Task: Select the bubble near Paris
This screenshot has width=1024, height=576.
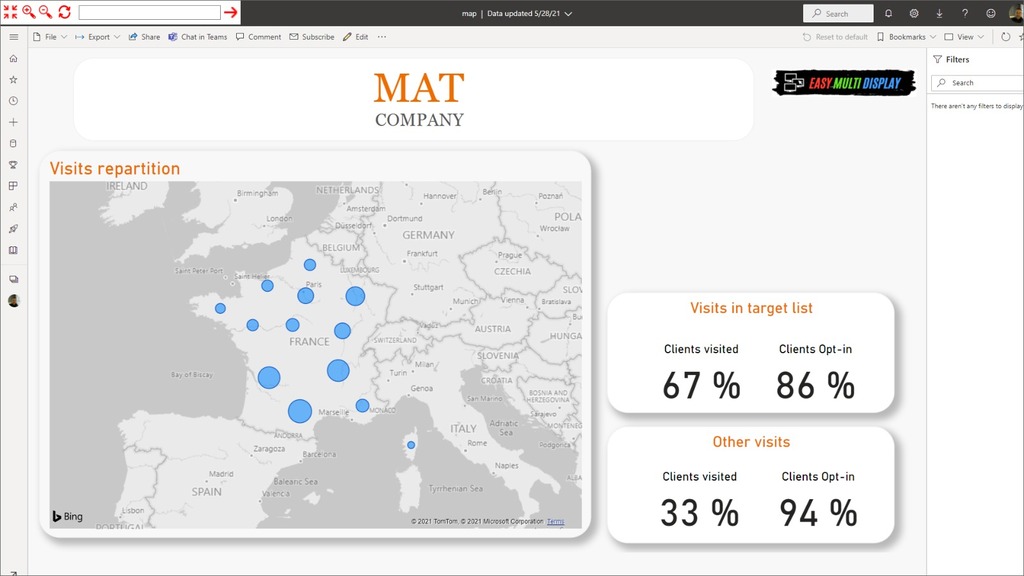Action: (x=306, y=296)
